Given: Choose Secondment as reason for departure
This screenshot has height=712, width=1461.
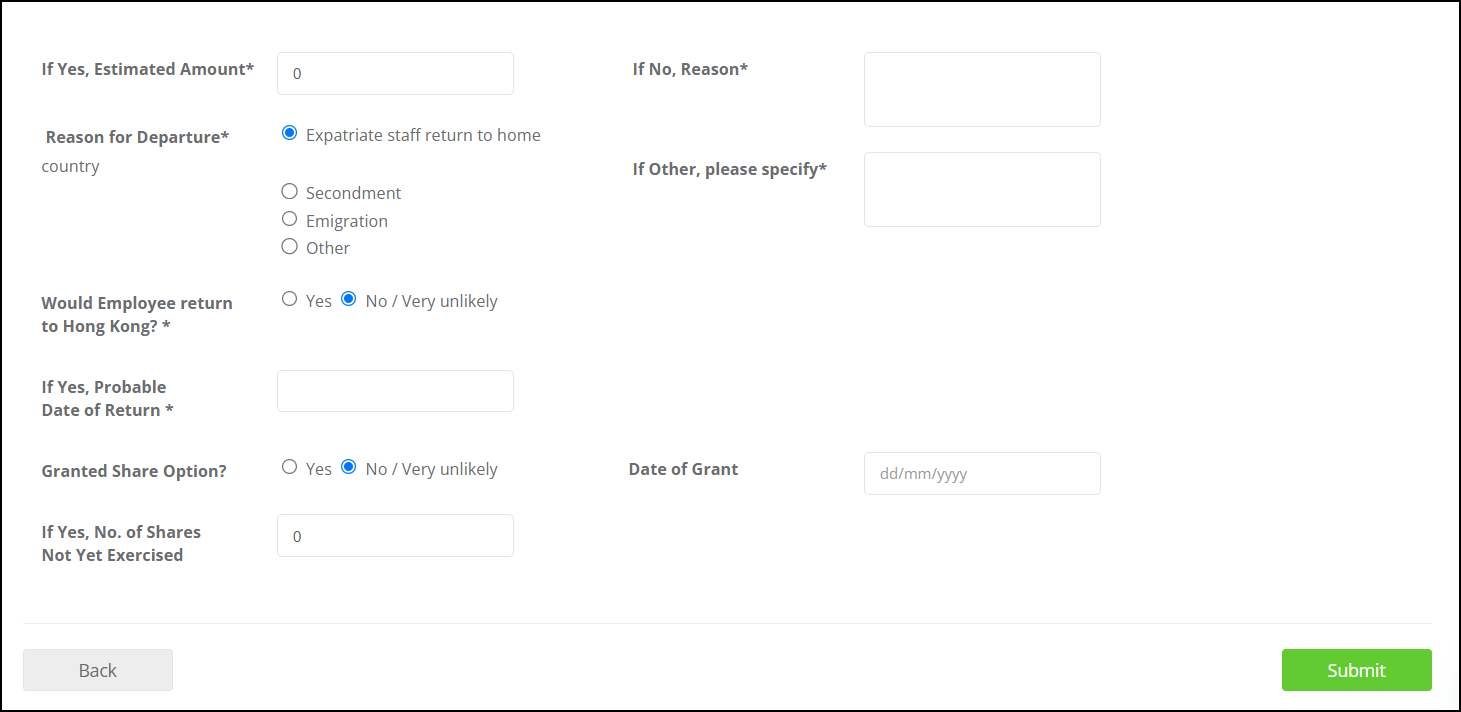Looking at the screenshot, I should coord(290,191).
